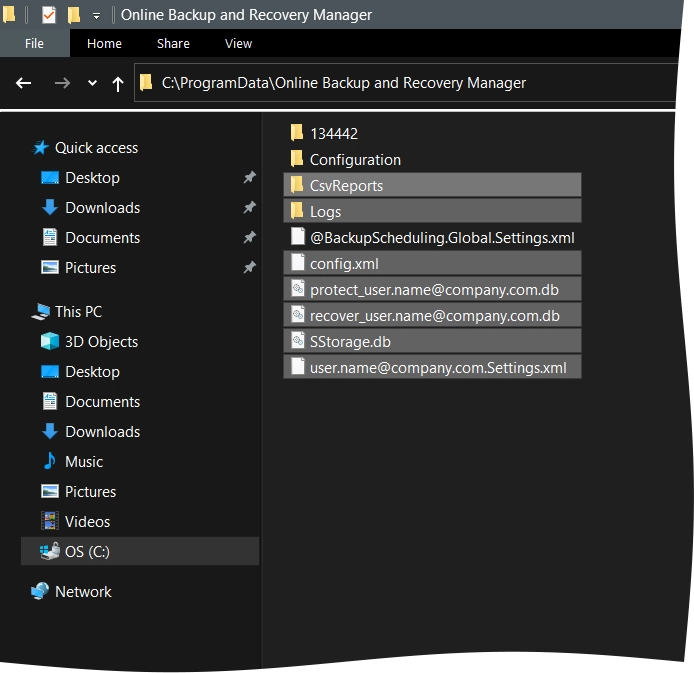This screenshot has width=694, height=673.
Task: Click the Configuration folder icon
Action: click(297, 158)
